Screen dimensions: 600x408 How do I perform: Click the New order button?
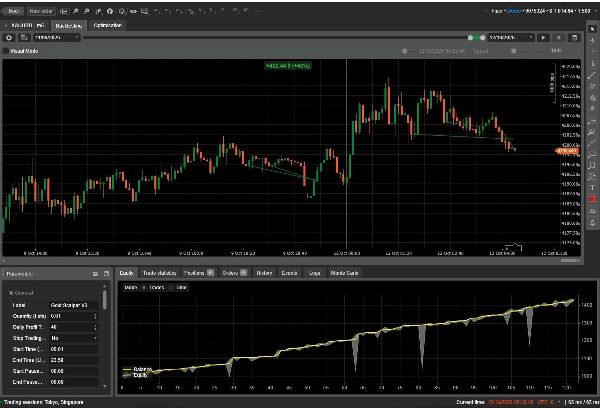[x=41, y=11]
